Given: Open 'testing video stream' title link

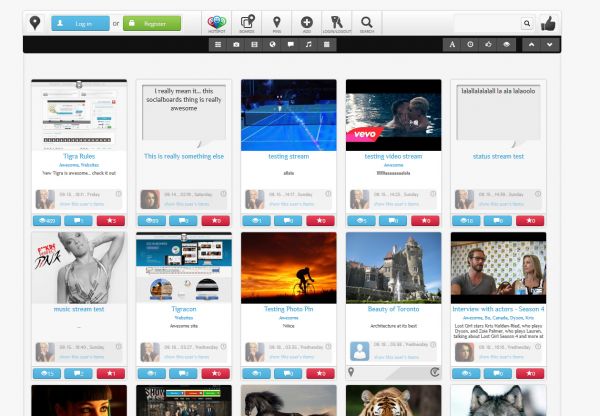Looking at the screenshot, I should coord(393,156).
